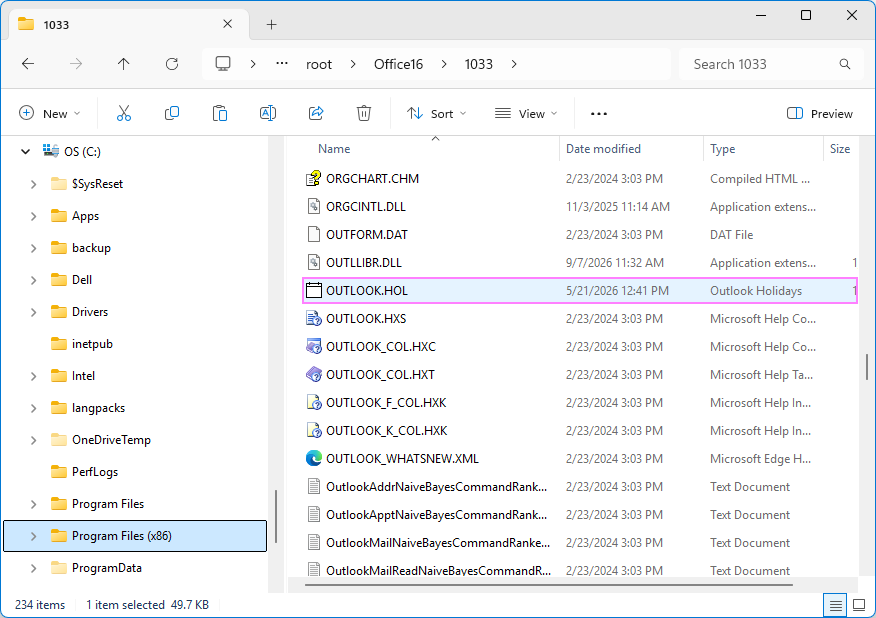
Task: Expand the Apps folder node
Action: point(34,216)
